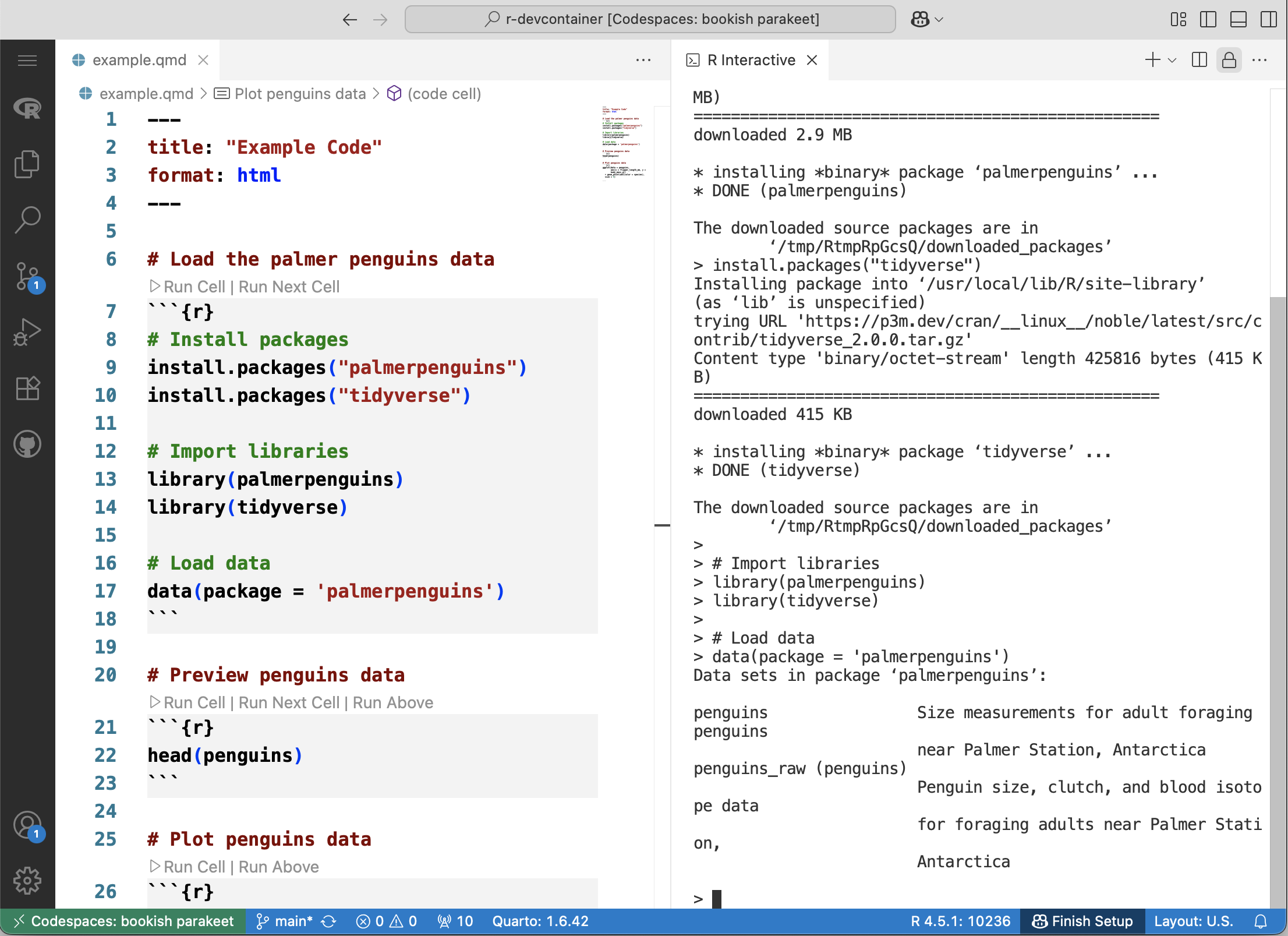Click Run Next Cell above line 7
The image size is (1288, 936).
(289, 287)
